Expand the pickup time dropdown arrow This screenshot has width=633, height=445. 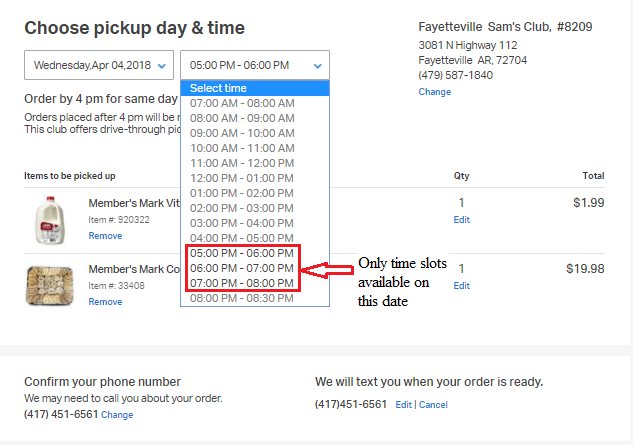pos(317,66)
